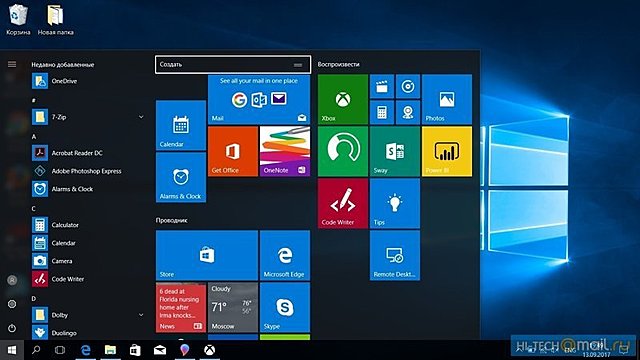The height and width of the screenshot is (360, 640).
Task: Open the Remote Desktop tile
Action: coord(395,256)
